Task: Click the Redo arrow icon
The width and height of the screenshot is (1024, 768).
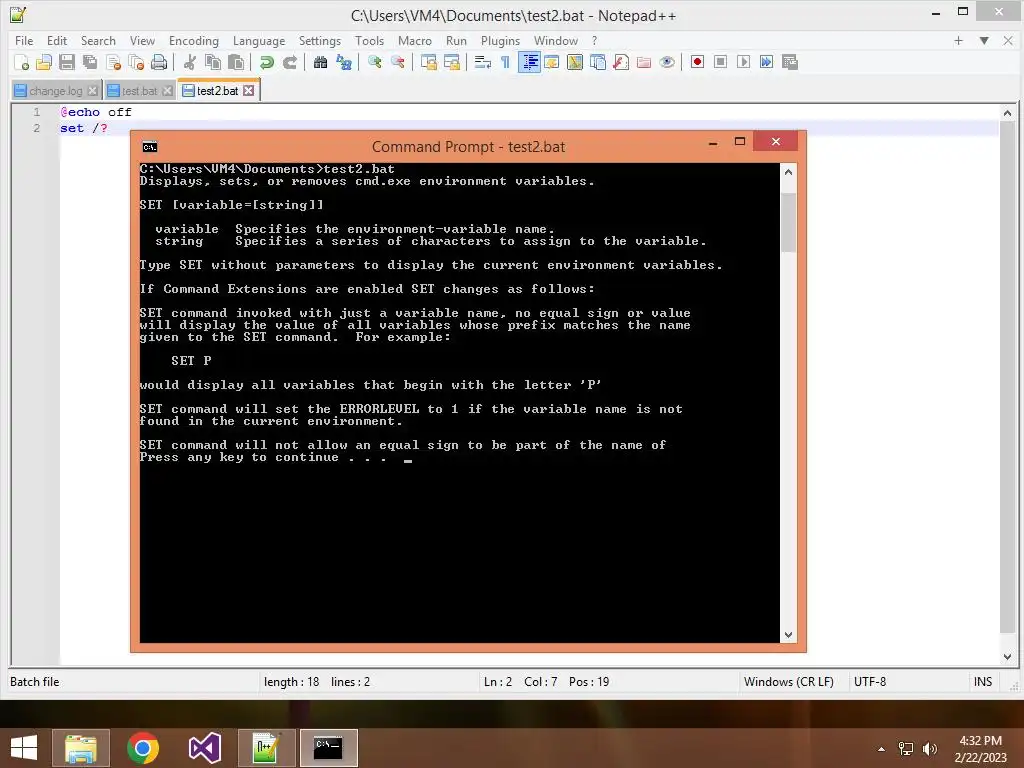Action: [x=290, y=62]
